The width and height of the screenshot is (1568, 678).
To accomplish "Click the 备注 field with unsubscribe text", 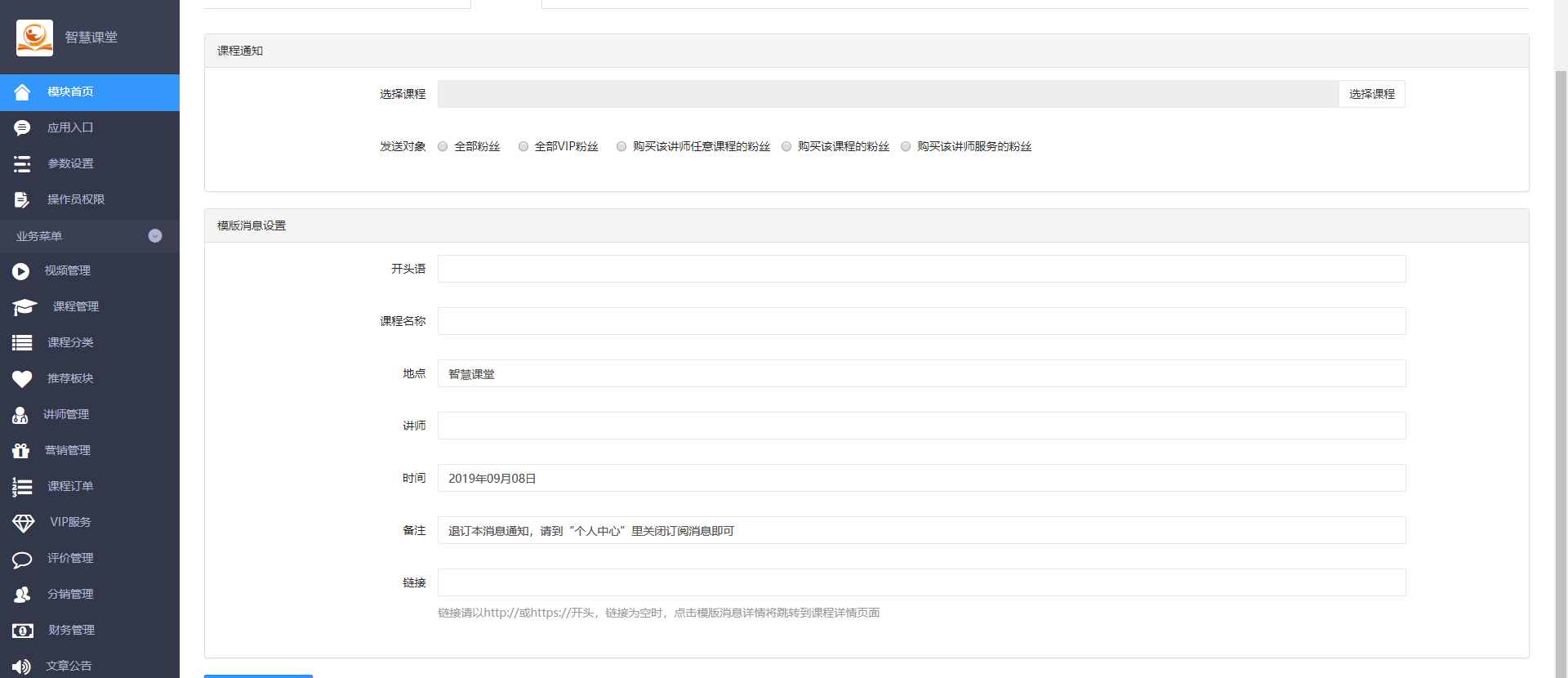I will coord(921,530).
